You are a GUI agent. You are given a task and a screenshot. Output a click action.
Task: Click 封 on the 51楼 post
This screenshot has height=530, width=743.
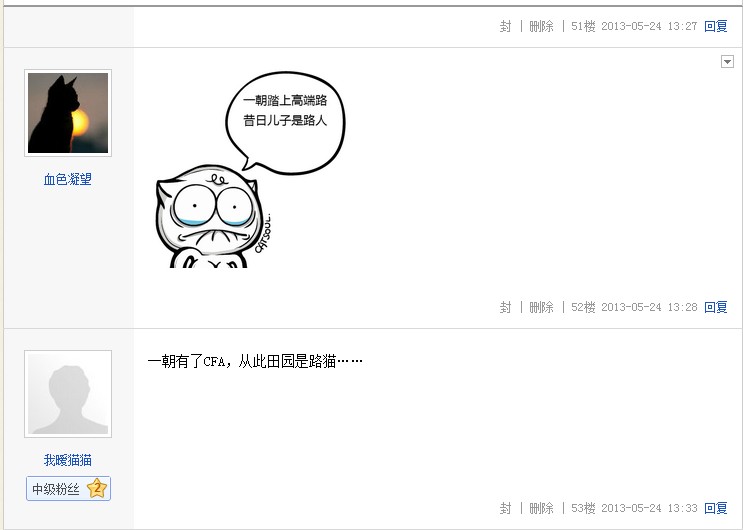(x=505, y=26)
